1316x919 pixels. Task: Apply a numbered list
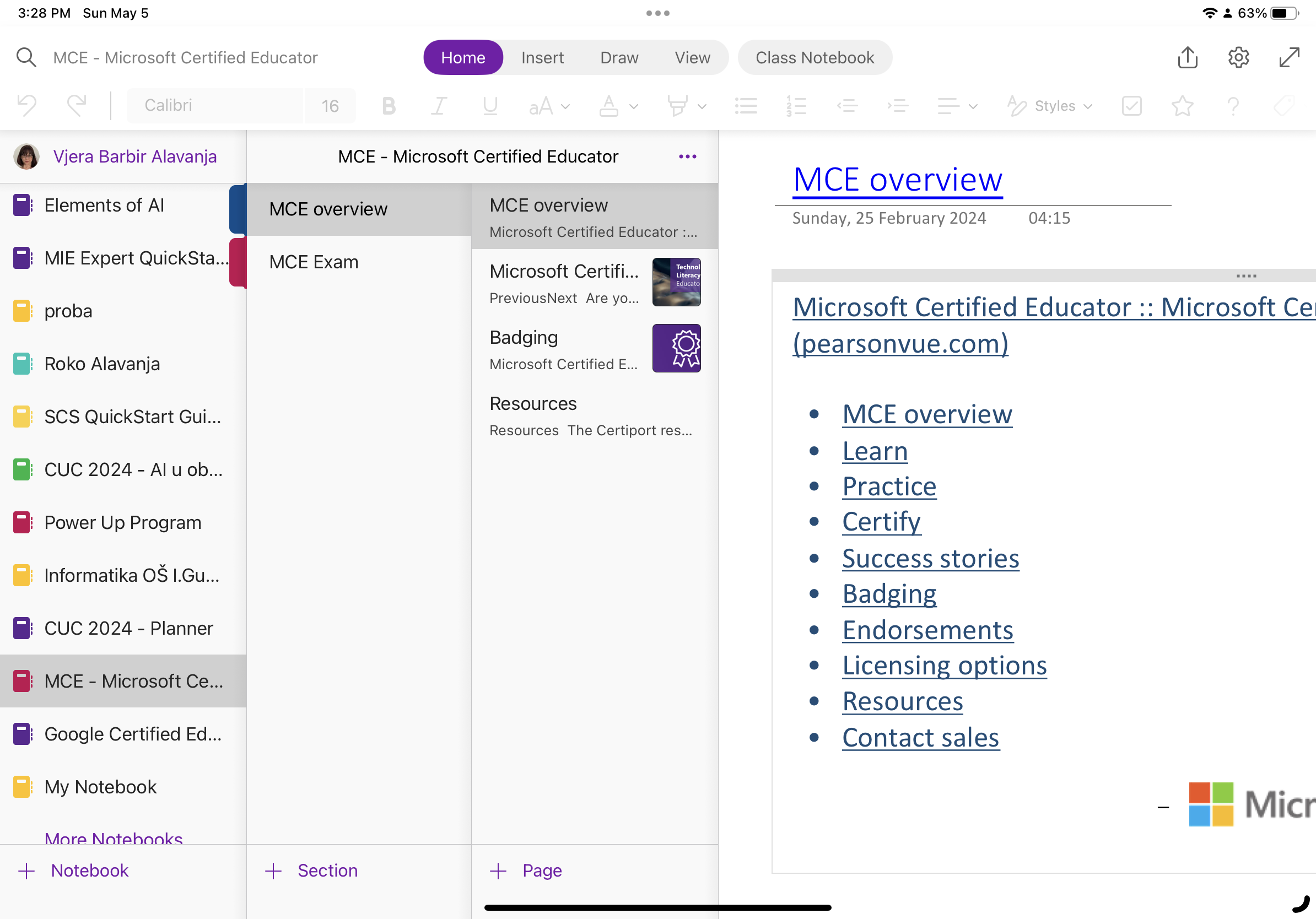pos(796,106)
